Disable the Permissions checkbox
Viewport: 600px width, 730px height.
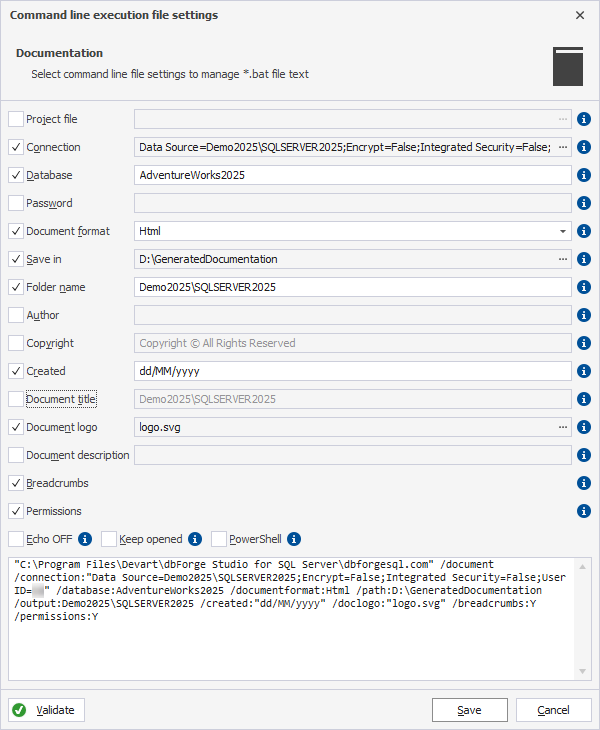coord(16,511)
